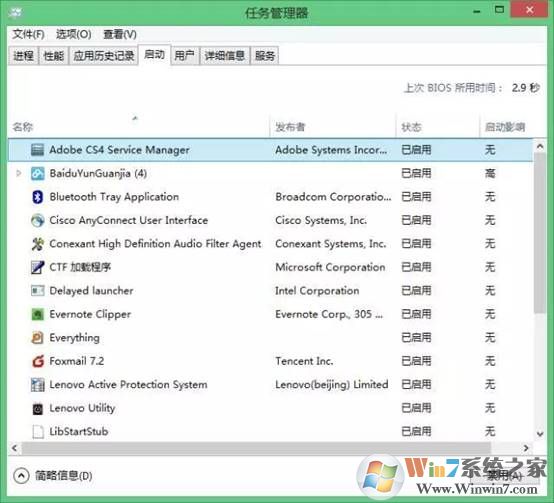Select Conexant High Definition Audio Filter Agent

(155, 244)
